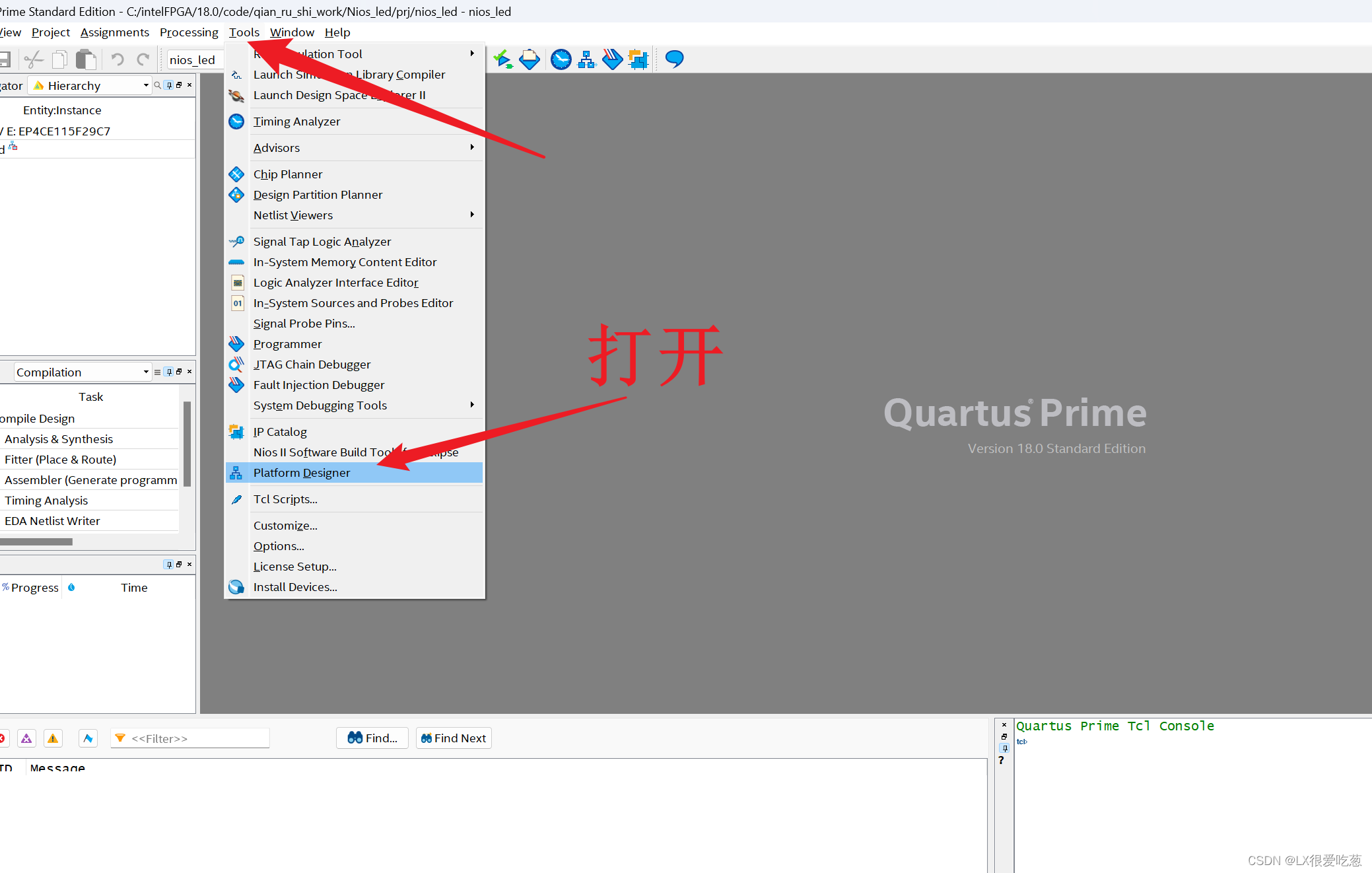Click the Platform Designer toolbar icon
Image resolution: width=1372 pixels, height=873 pixels.
[586, 59]
